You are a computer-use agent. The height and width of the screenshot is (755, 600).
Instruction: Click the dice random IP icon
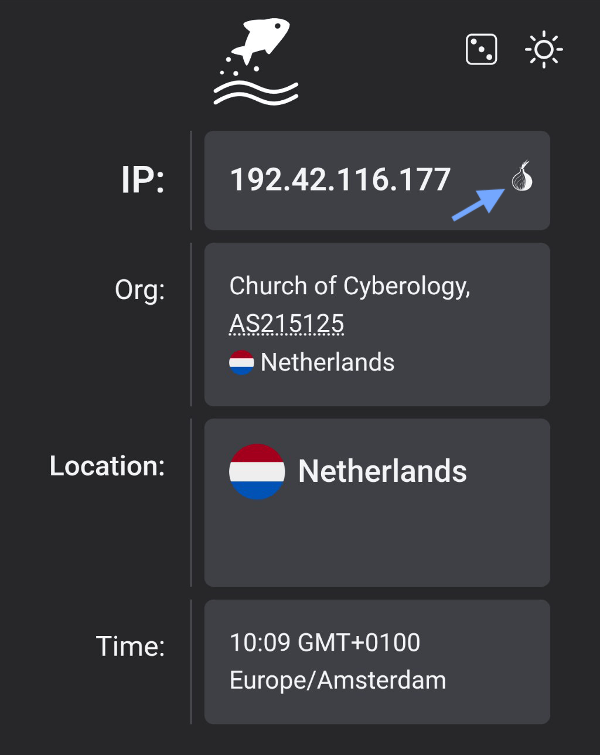(482, 49)
